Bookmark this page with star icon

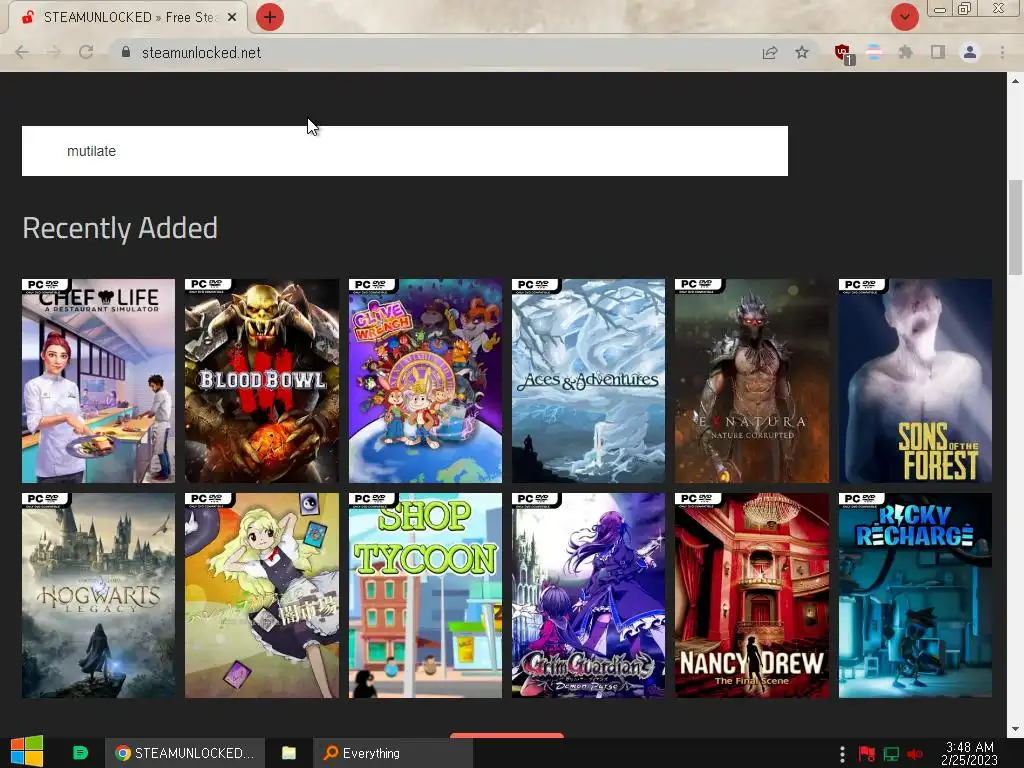tap(802, 52)
